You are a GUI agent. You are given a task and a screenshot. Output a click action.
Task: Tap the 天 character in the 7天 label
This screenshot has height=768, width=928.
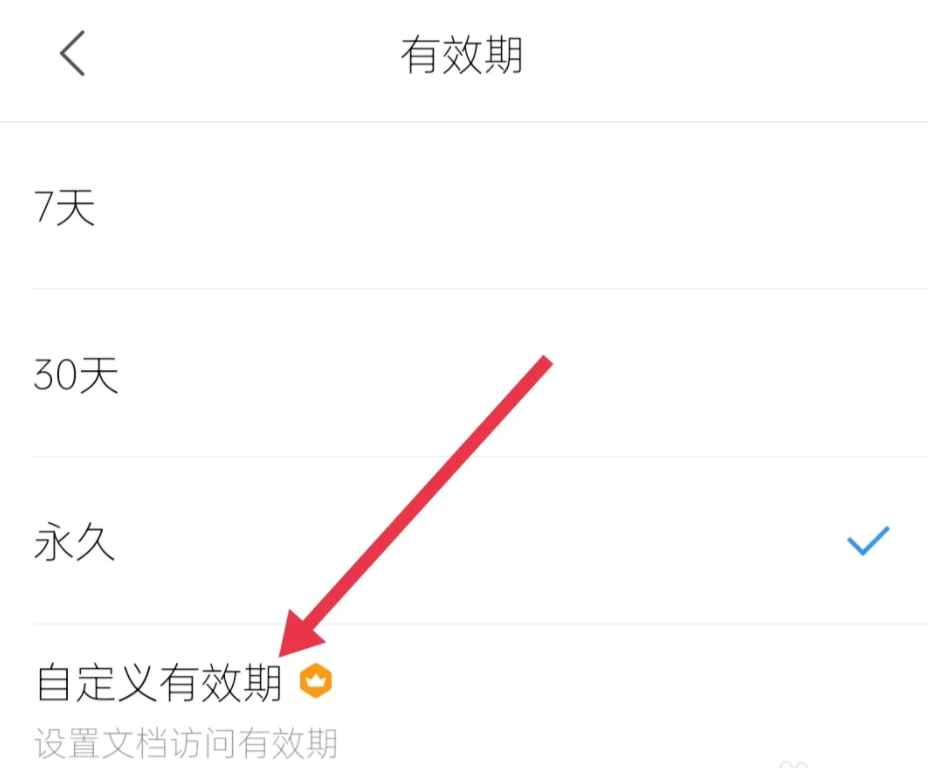point(75,207)
